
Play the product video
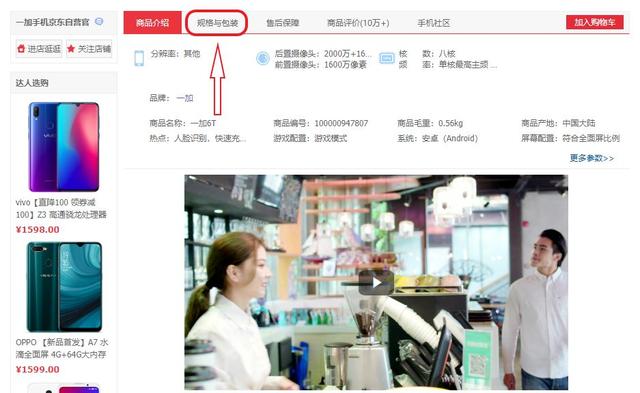[376, 282]
